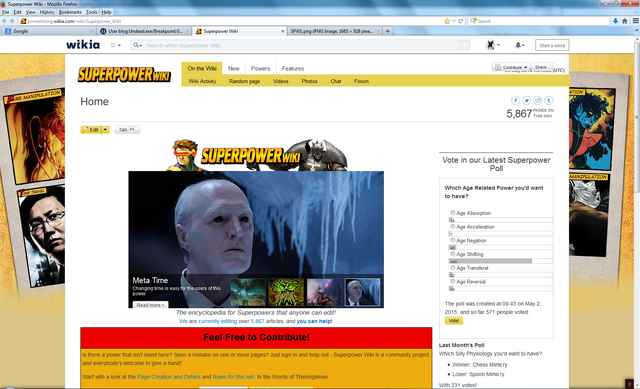Select the Age Reversal poll option
640x389 pixels.
click(453, 282)
